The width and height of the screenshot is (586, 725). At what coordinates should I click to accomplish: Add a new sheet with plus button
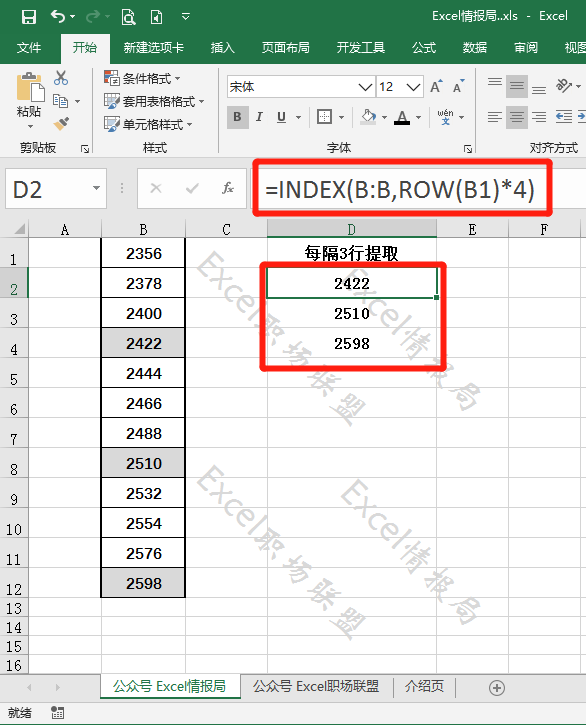pos(497,688)
